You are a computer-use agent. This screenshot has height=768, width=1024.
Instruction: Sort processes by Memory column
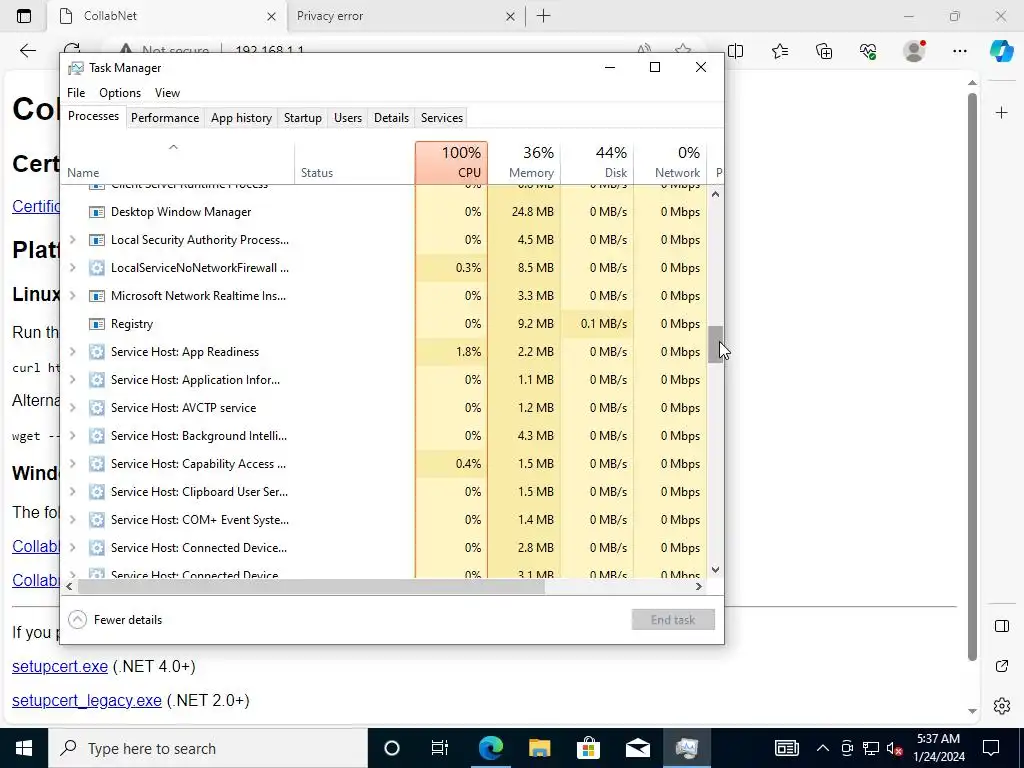[x=524, y=163]
